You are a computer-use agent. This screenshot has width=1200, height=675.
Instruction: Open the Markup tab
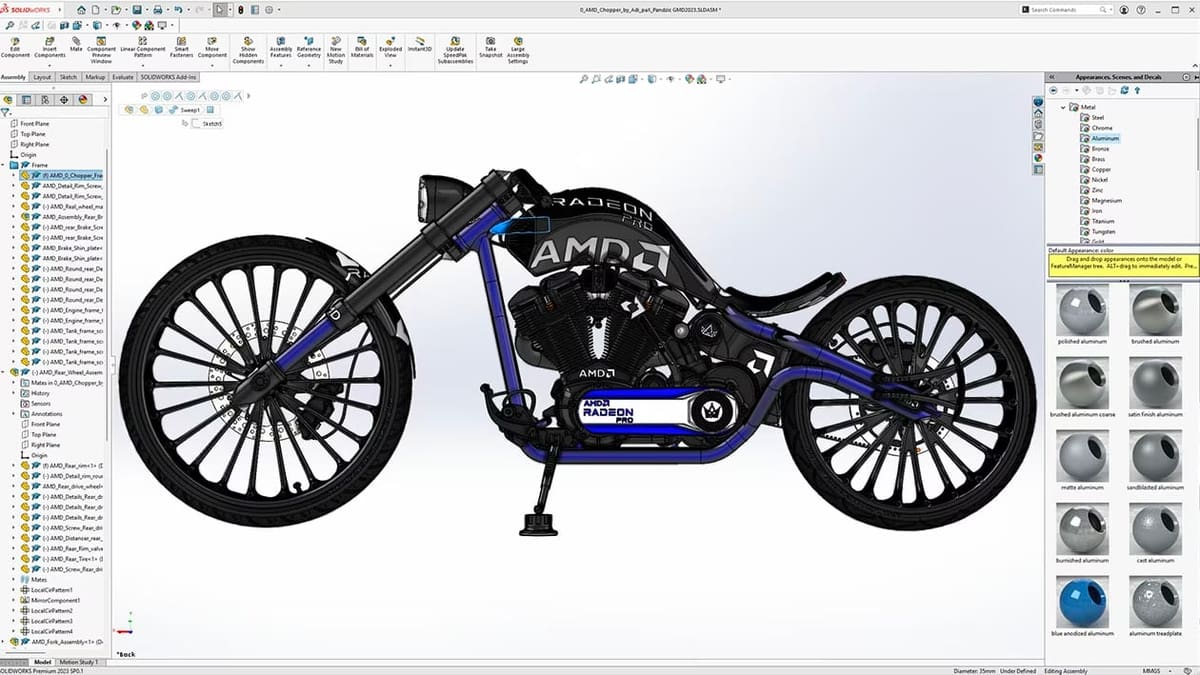[x=96, y=76]
